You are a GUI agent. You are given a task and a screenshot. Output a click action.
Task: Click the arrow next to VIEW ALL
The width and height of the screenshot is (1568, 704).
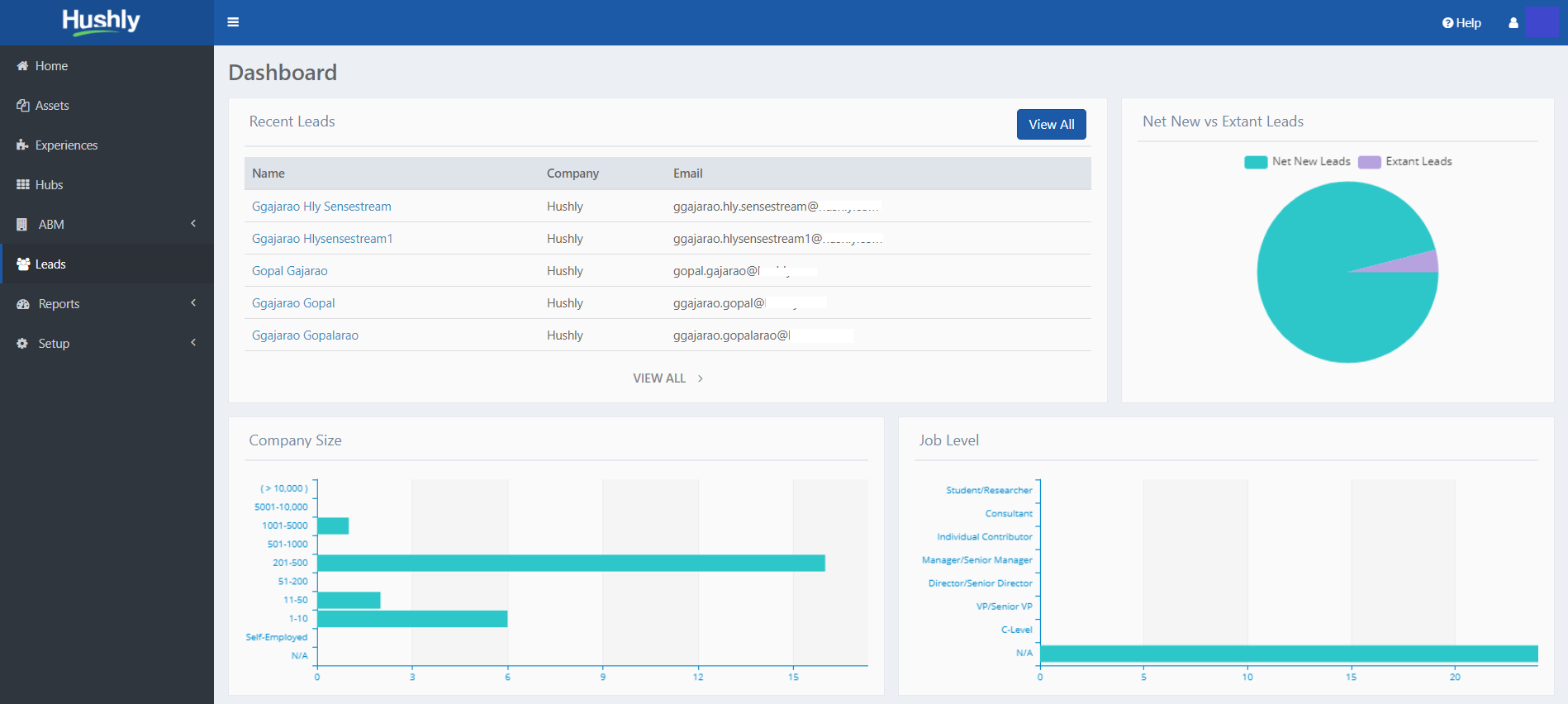(701, 378)
